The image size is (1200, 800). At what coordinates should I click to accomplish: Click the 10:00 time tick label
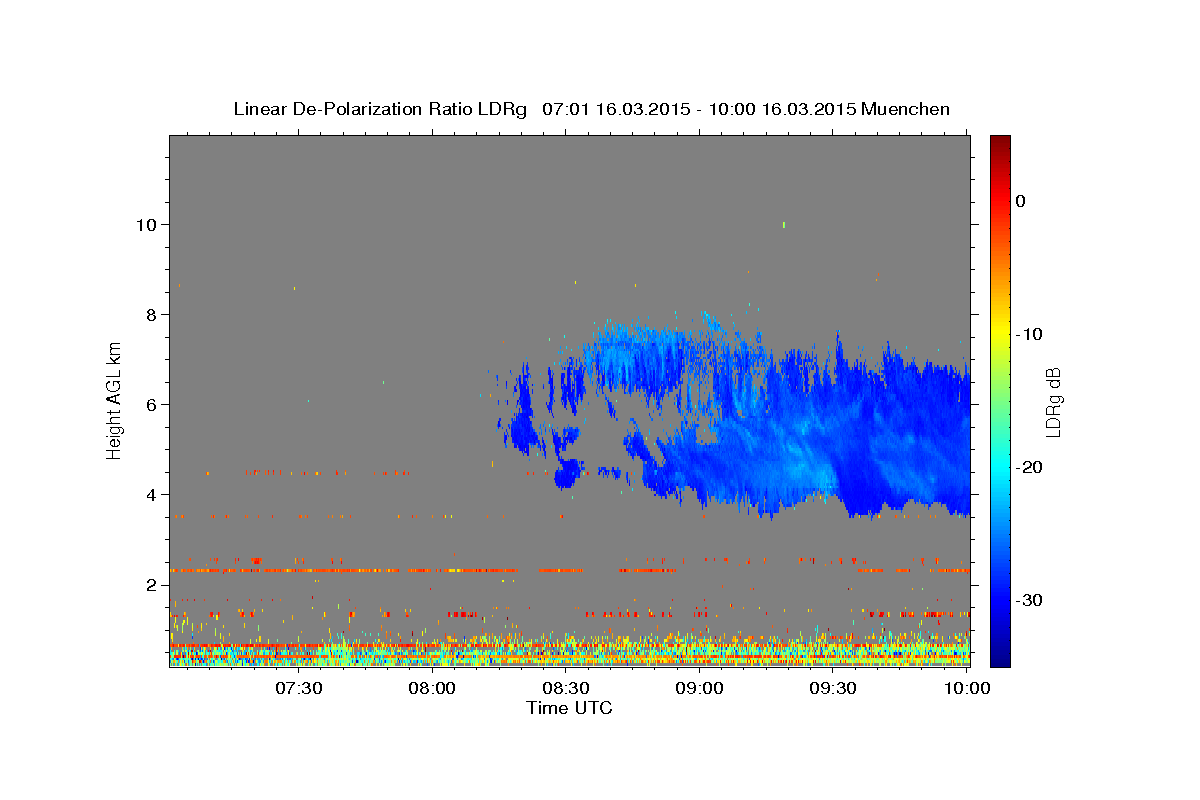967,688
